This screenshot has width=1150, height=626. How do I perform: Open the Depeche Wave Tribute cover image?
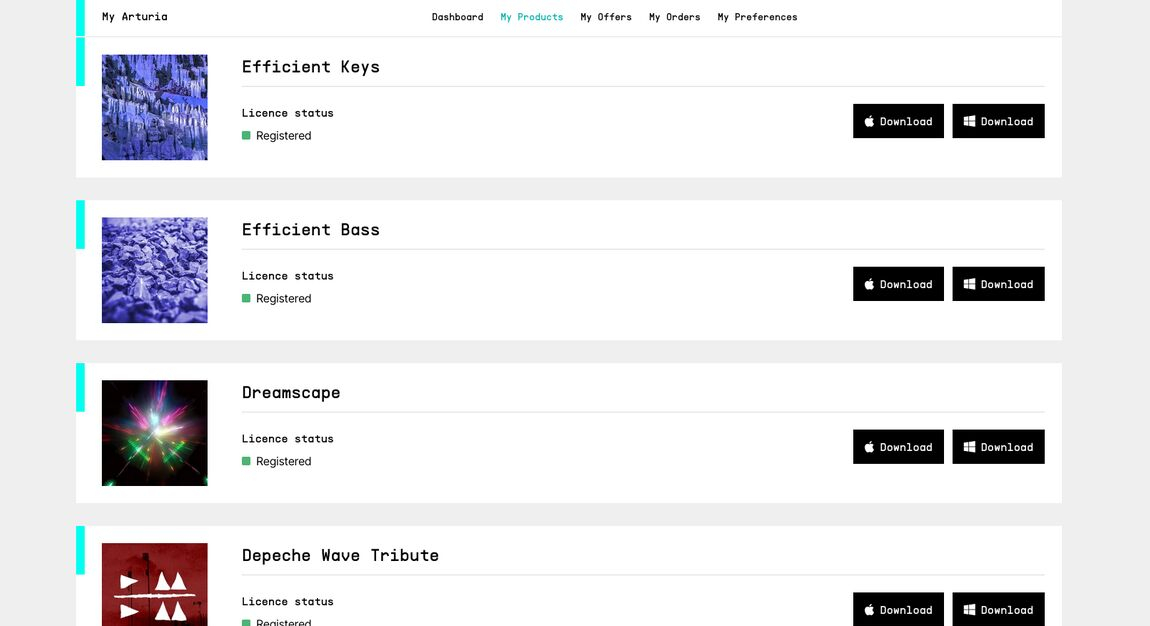155,585
